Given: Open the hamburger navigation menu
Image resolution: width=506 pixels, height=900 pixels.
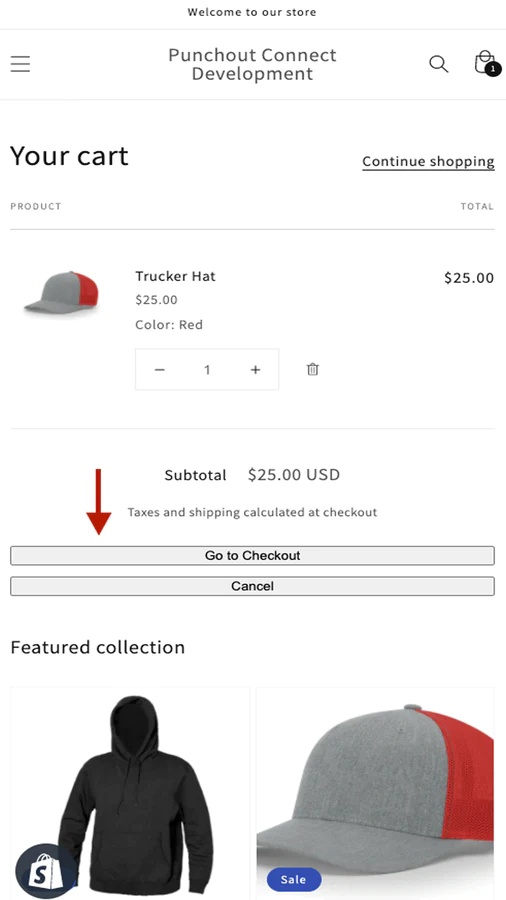Looking at the screenshot, I should coord(20,64).
